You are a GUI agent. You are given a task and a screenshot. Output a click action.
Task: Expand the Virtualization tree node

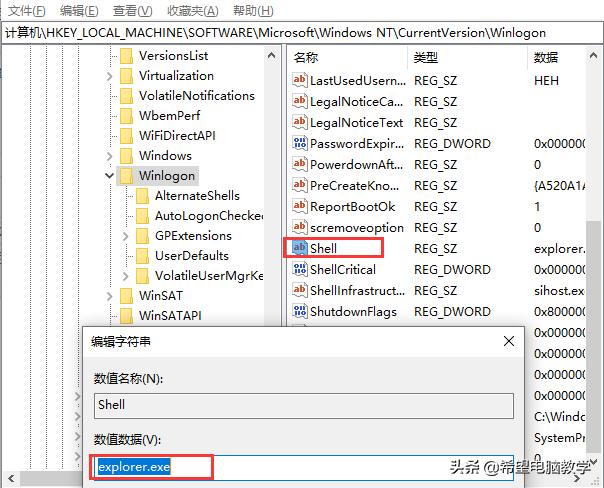click(110, 76)
